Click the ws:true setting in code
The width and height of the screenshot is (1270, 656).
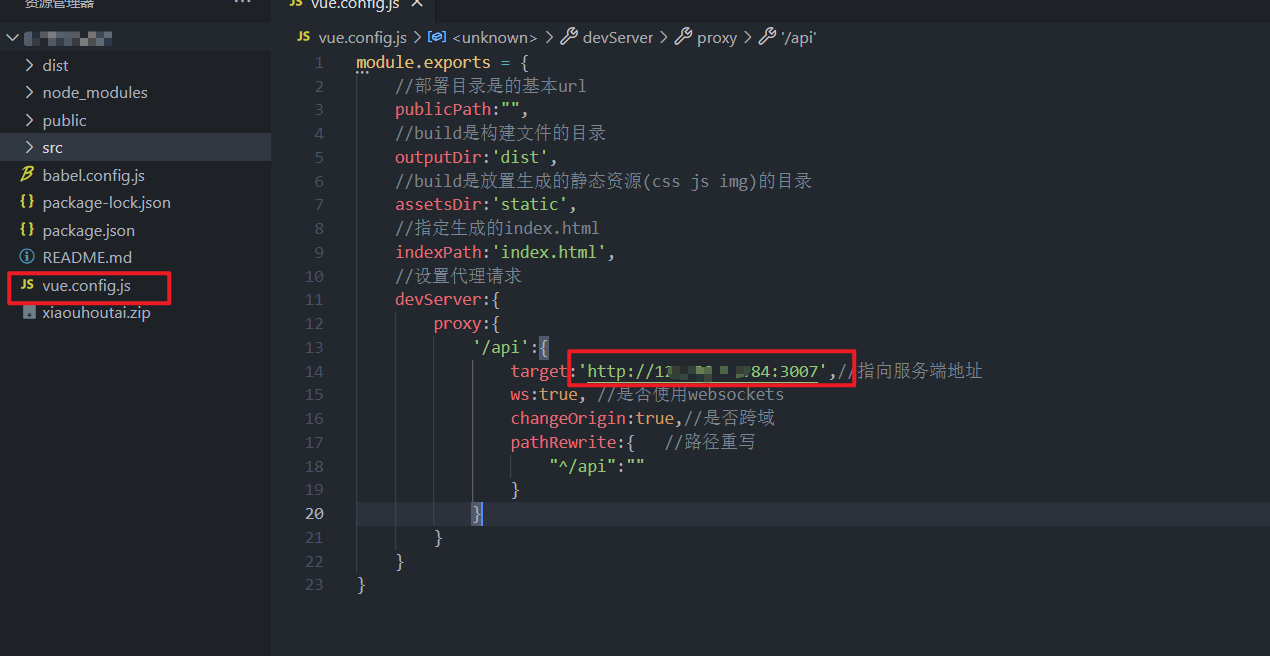click(544, 394)
